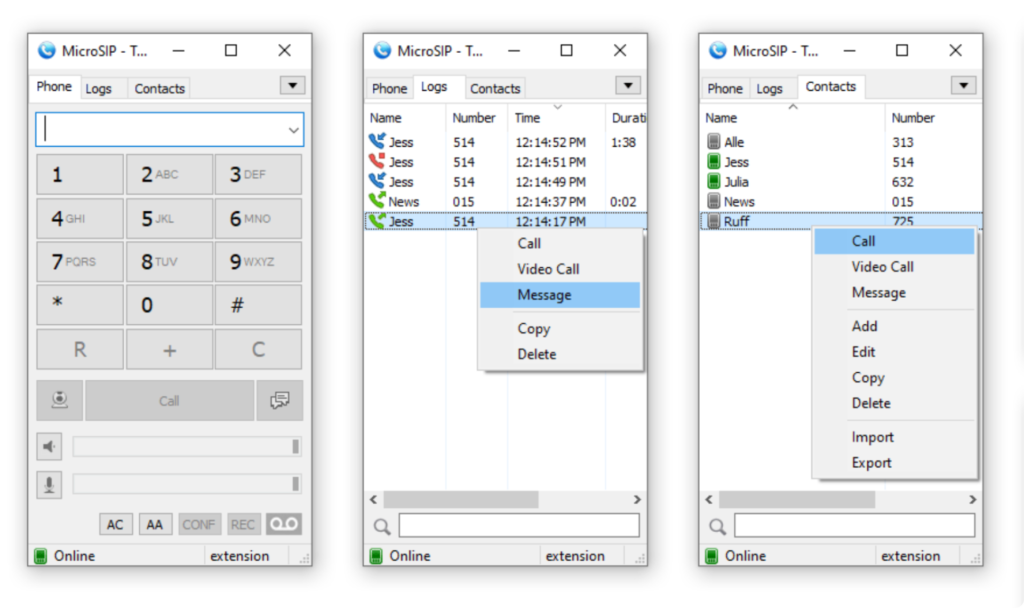Mute audio with the speaker icon
The image size is (1024, 608).
point(49,446)
